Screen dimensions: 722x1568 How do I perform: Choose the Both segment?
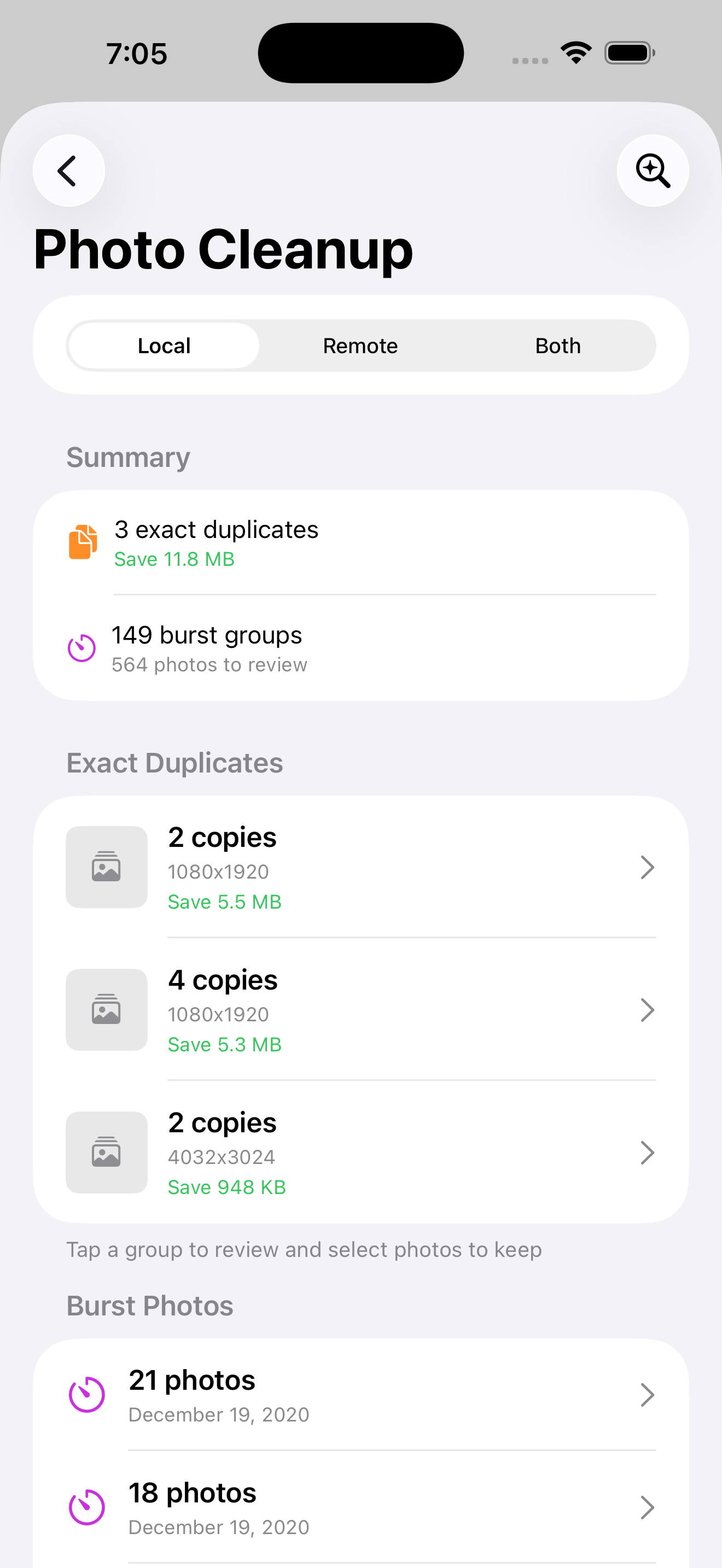tap(557, 346)
